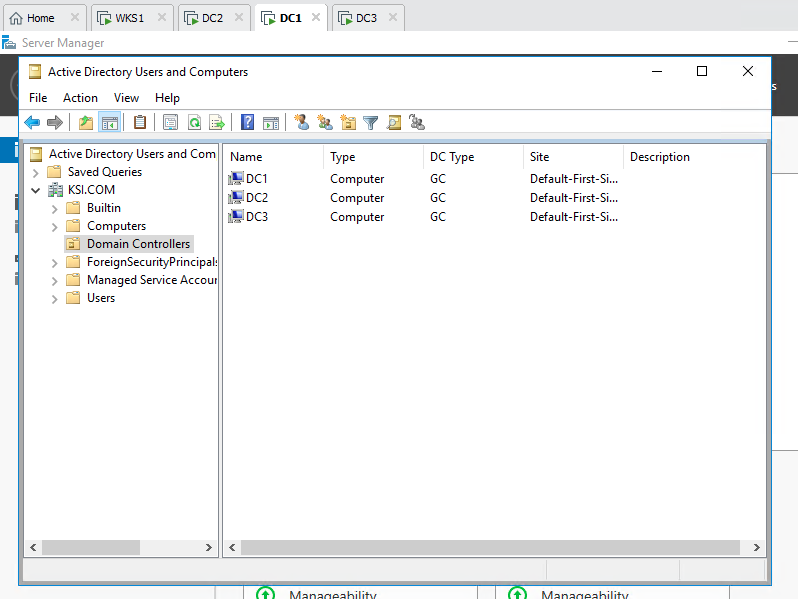The width and height of the screenshot is (798, 599).
Task: Click tree pane horizontal scrollbar left arrow
Action: pyautogui.click(x=33, y=548)
